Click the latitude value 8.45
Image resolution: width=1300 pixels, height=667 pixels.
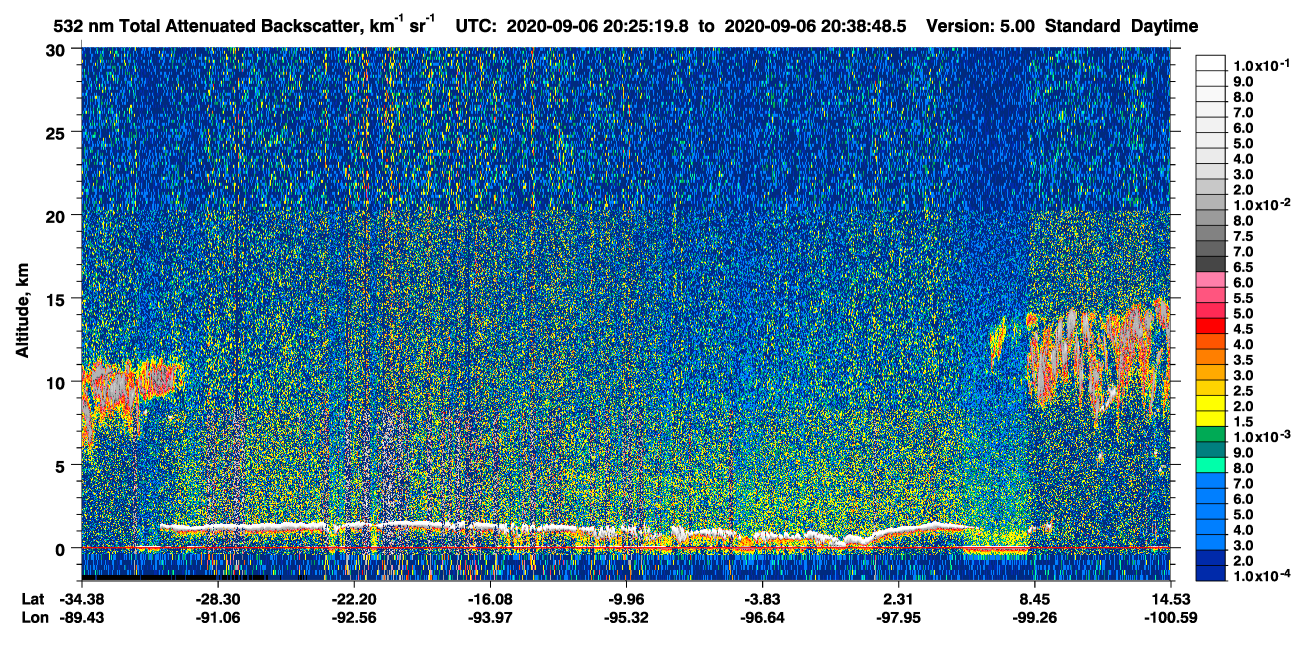coord(1035,598)
